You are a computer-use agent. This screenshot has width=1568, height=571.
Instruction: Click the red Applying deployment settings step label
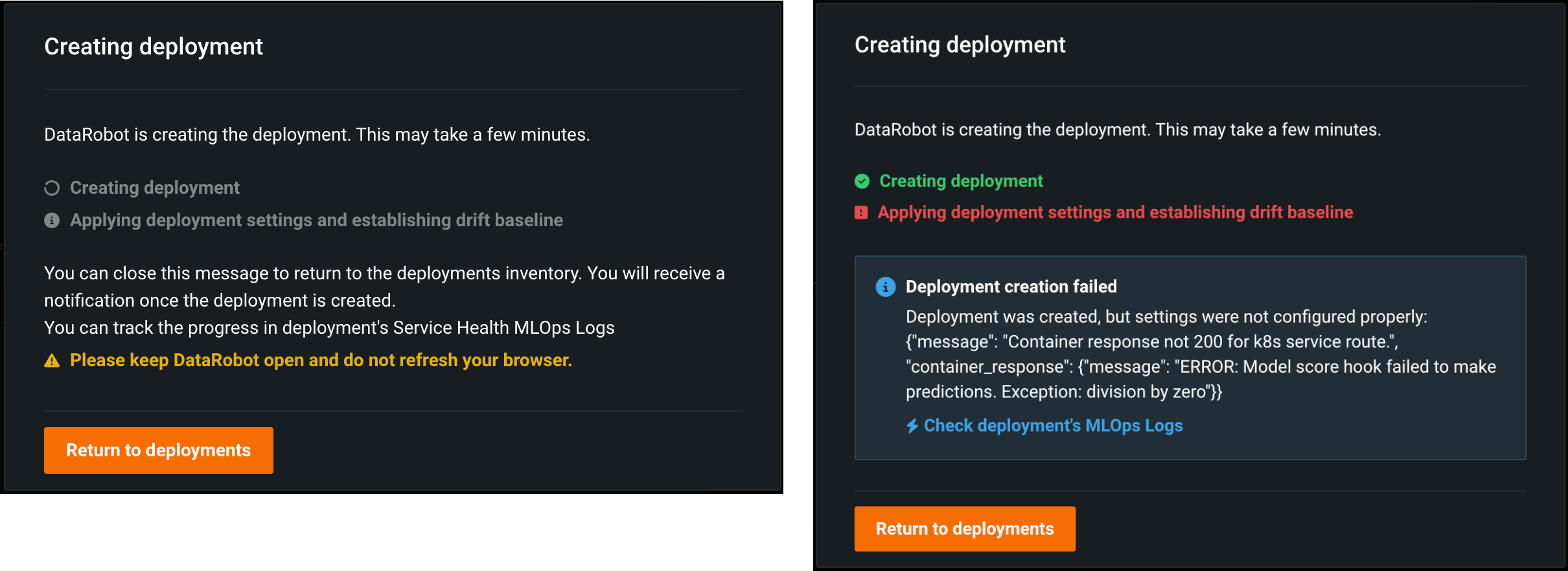click(1115, 213)
